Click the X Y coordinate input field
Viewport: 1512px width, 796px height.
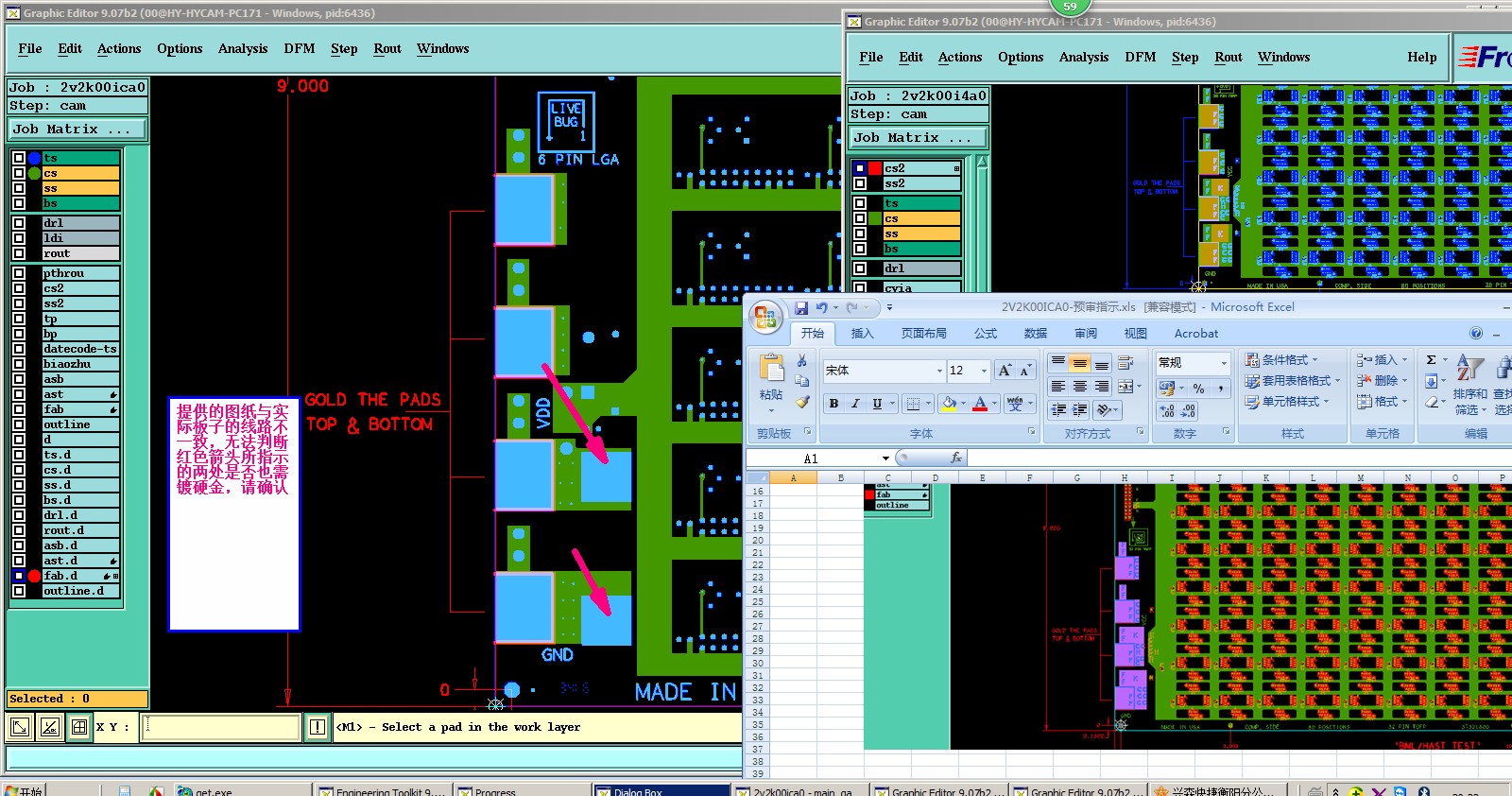coord(221,727)
